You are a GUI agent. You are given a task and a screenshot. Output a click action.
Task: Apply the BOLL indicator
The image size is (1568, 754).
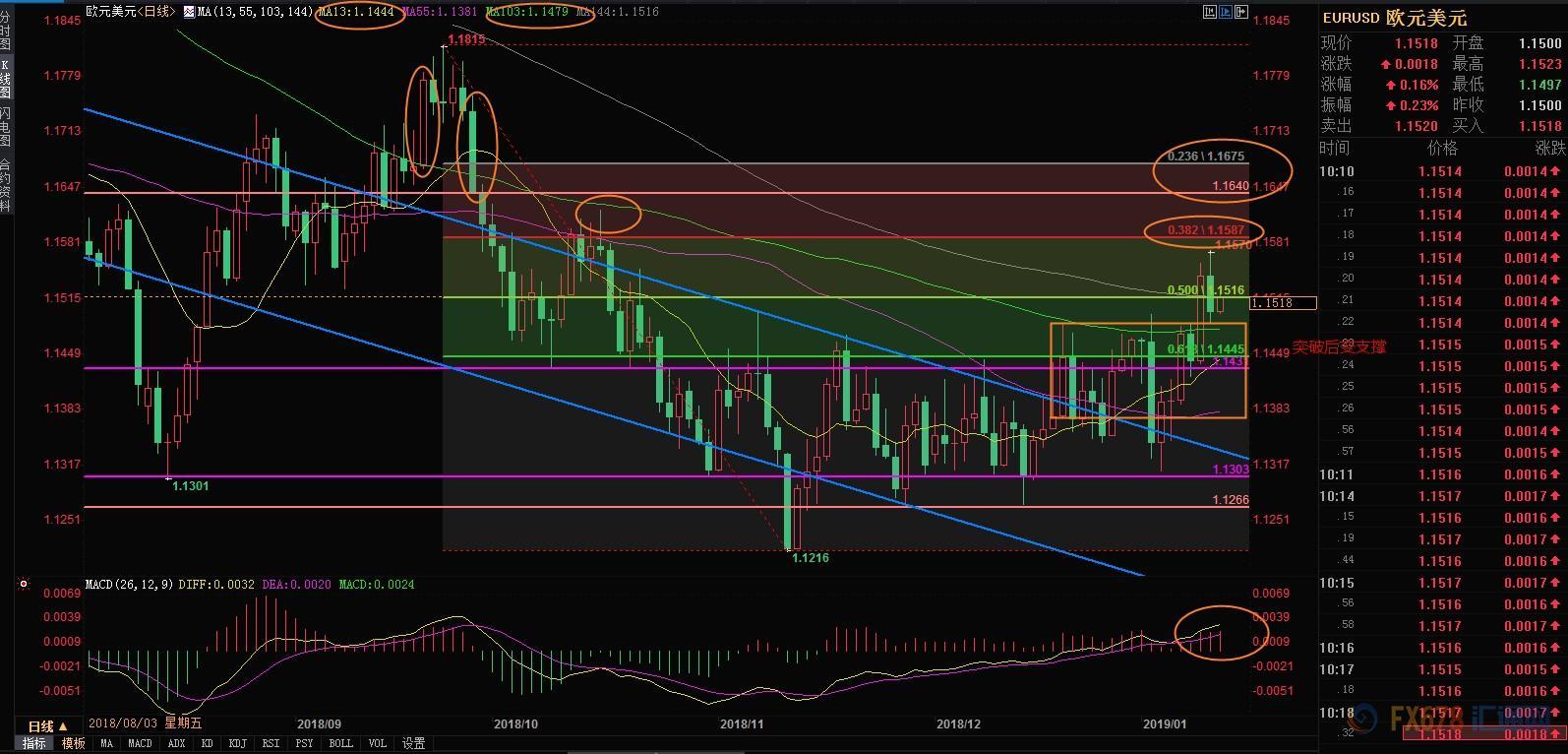(340, 744)
